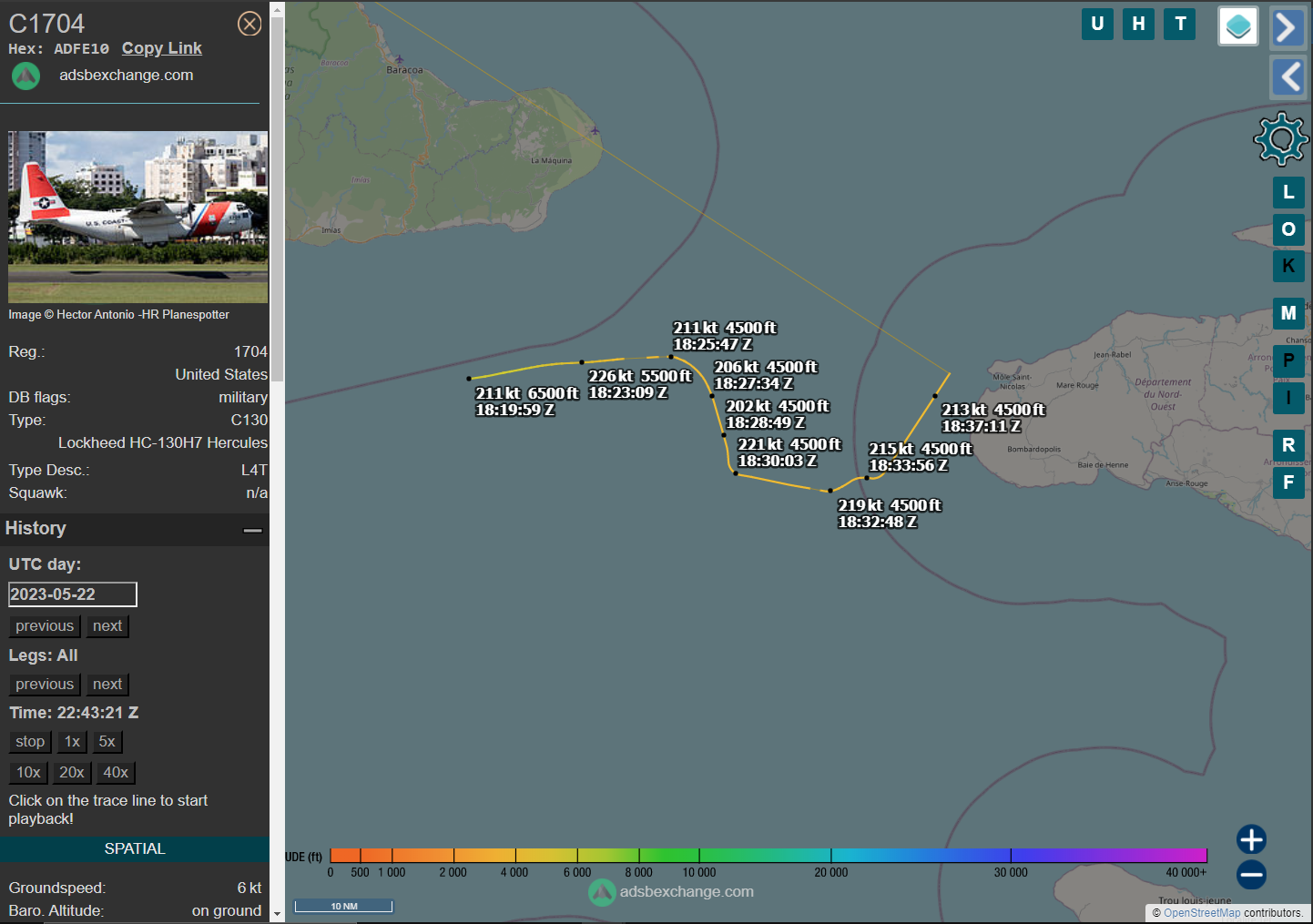
Task: Click the left-pointing chevron arrow
Action: coord(1288,76)
